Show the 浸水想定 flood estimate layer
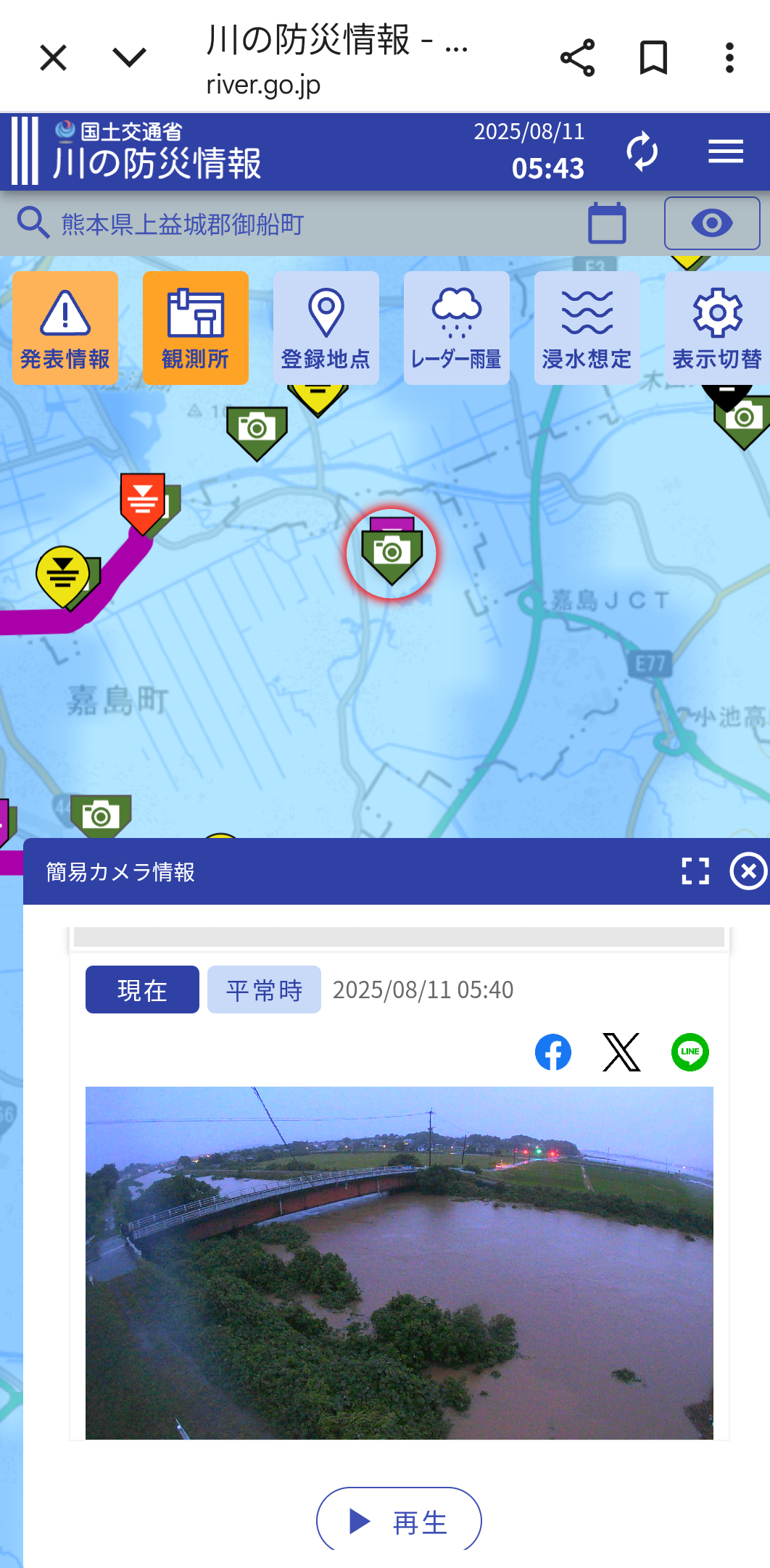This screenshot has height=1568, width=770. 587,328
